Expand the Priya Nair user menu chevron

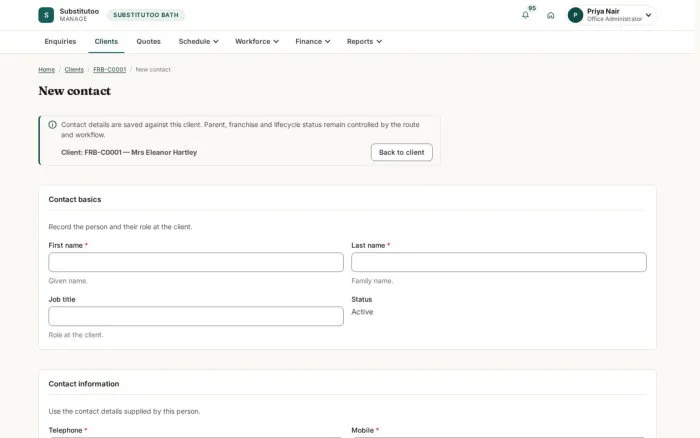point(648,15)
